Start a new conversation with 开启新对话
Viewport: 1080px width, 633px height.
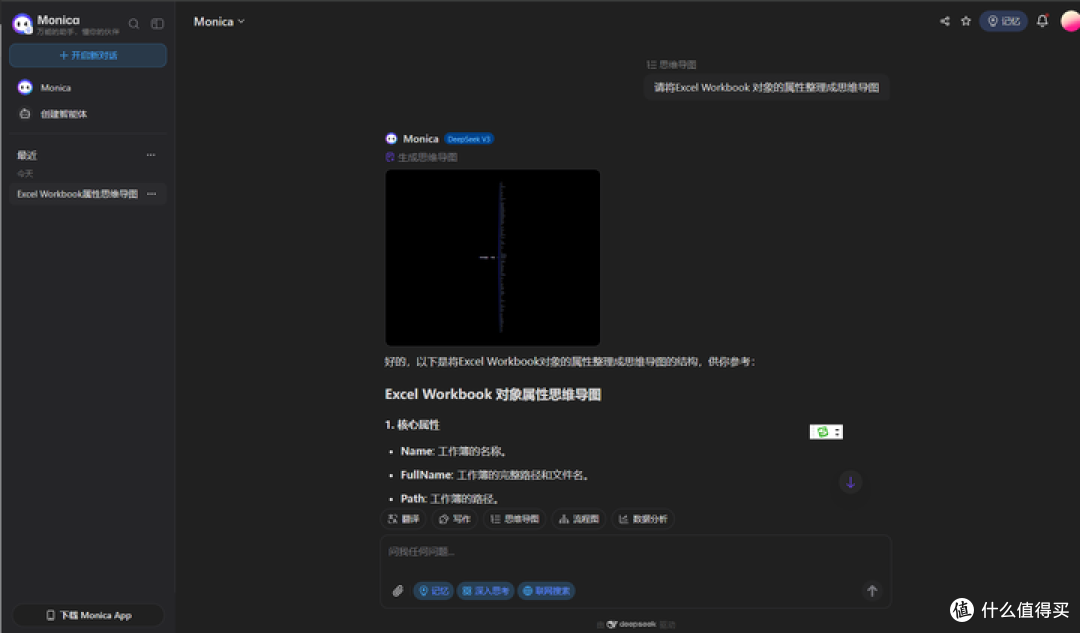(x=87, y=55)
